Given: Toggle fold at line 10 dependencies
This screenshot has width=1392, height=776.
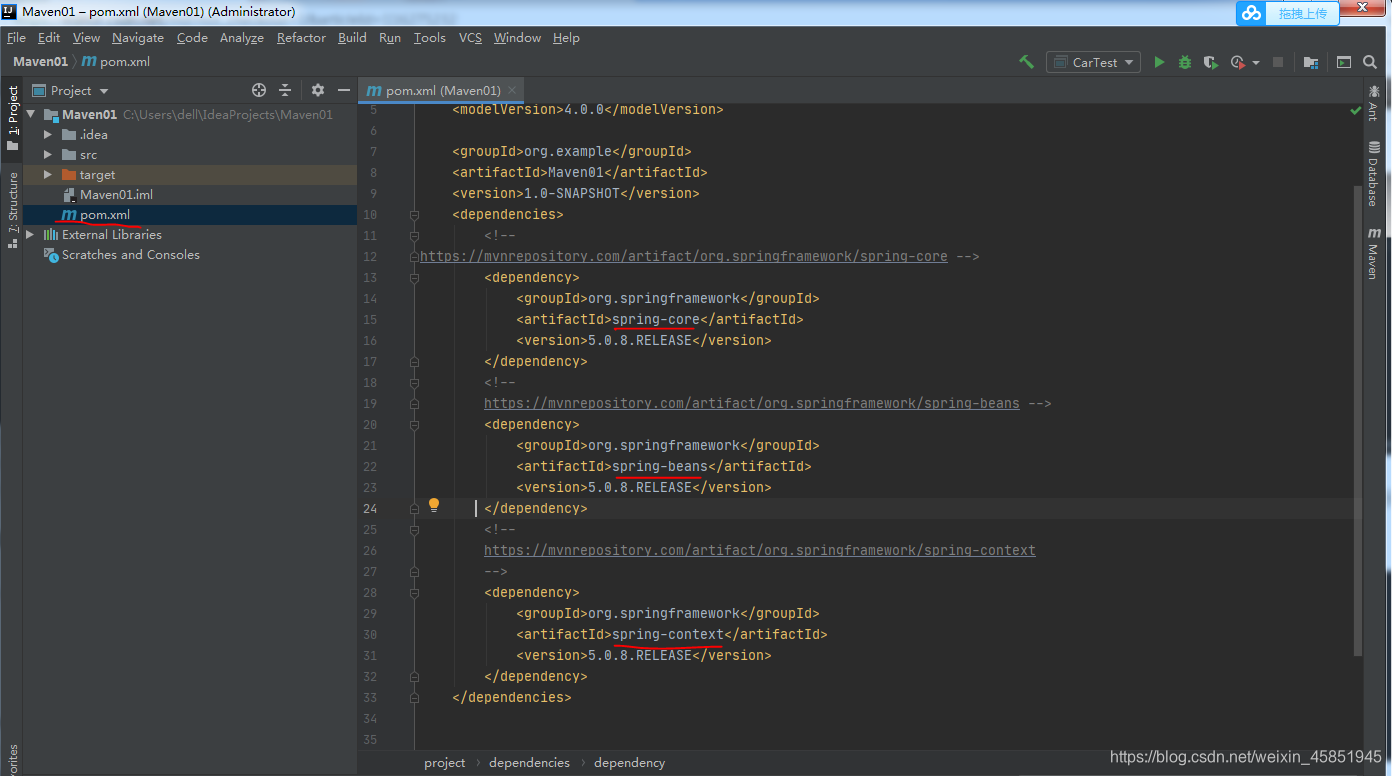Looking at the screenshot, I should click(x=414, y=214).
